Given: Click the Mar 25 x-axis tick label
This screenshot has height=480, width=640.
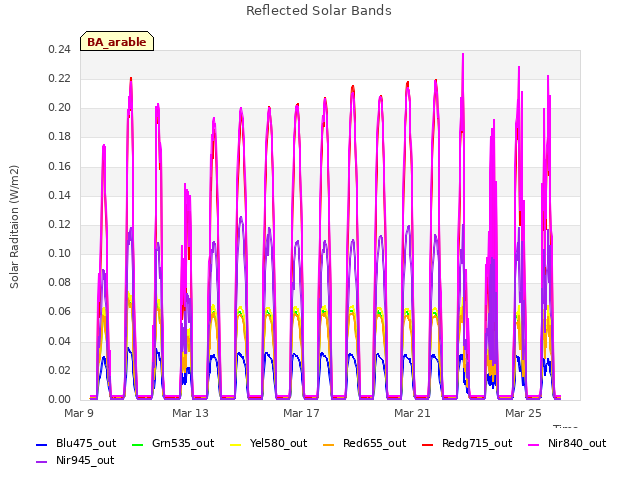Looking at the screenshot, I should click(x=523, y=413).
